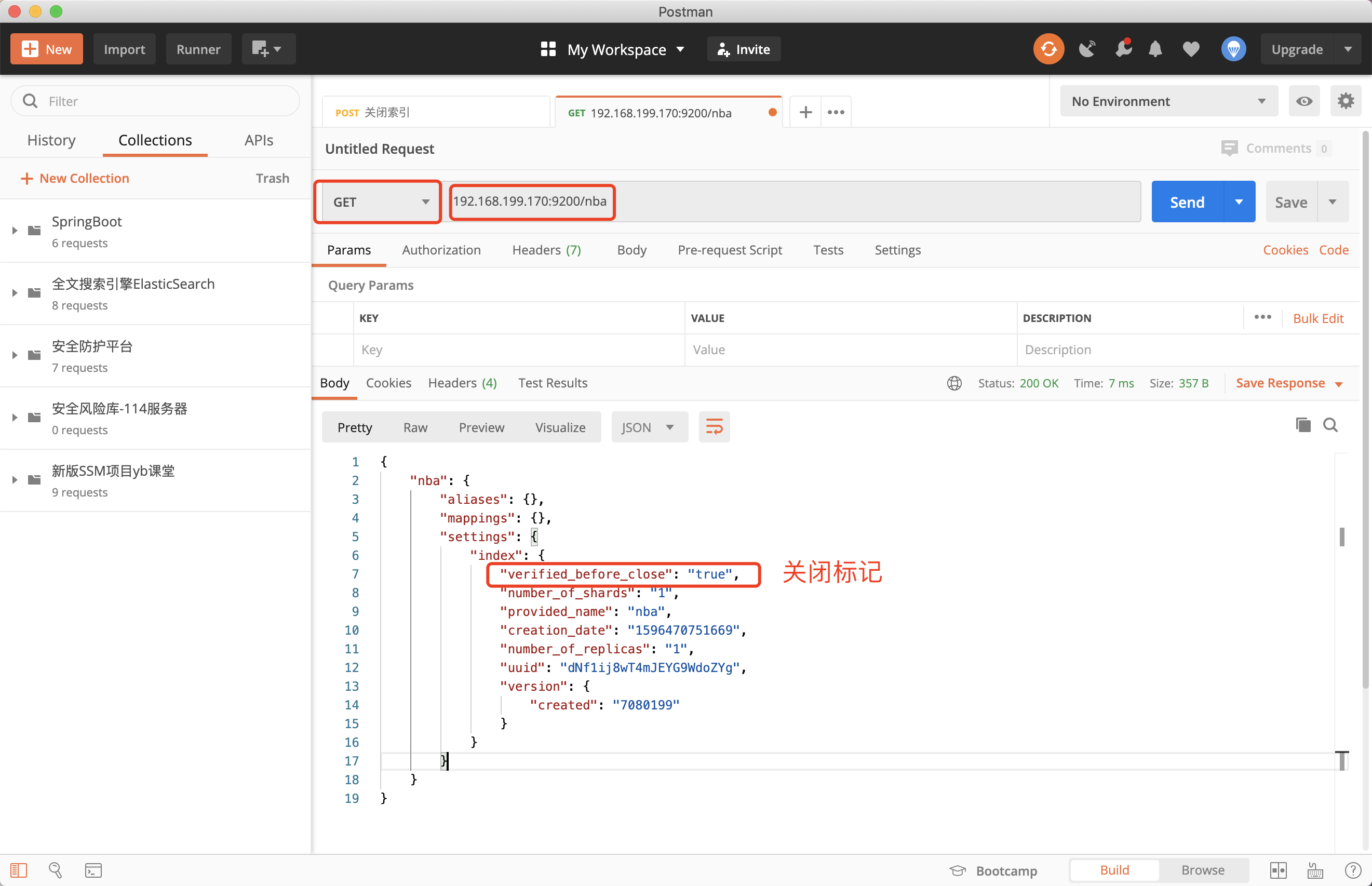The height and width of the screenshot is (886, 1372).
Task: Open the capture requests satellite icon
Action: point(1087,49)
